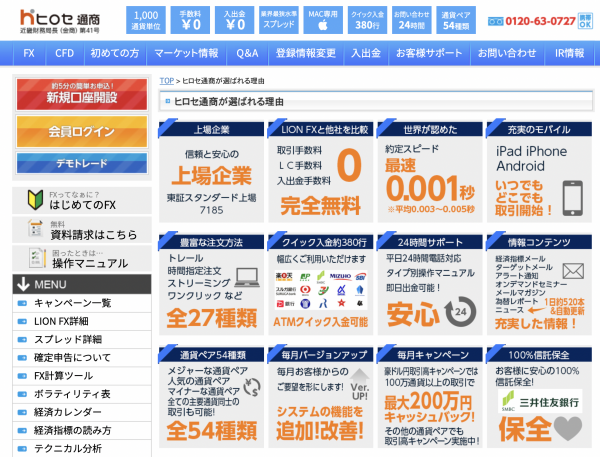Image resolution: width=600 pixels, height=457 pixels.
Task: Click the 1,000通貨単位 badge
Action: pyautogui.click(x=146, y=20)
